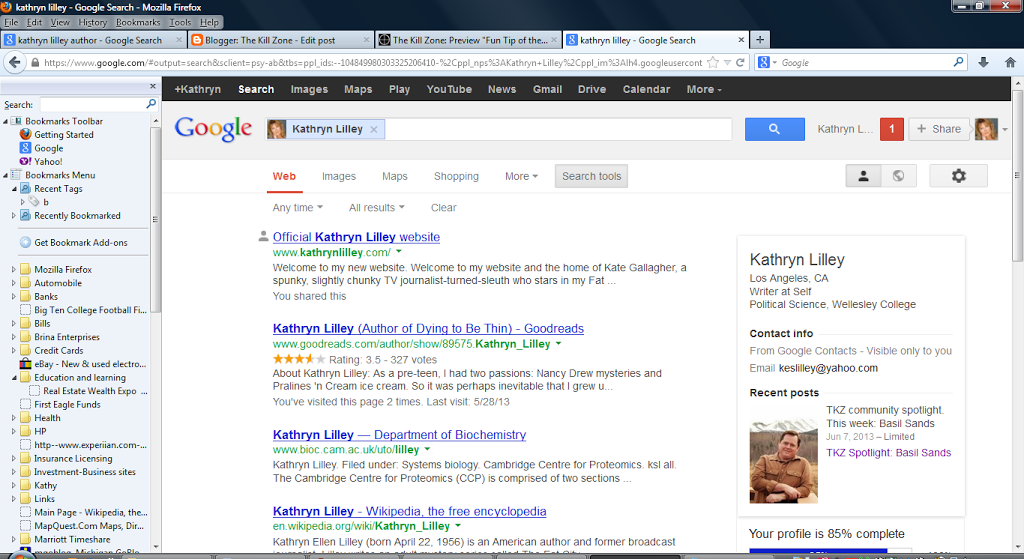1024x559 pixels.
Task: Open the red notifications badge showing 1
Action: coord(891,129)
